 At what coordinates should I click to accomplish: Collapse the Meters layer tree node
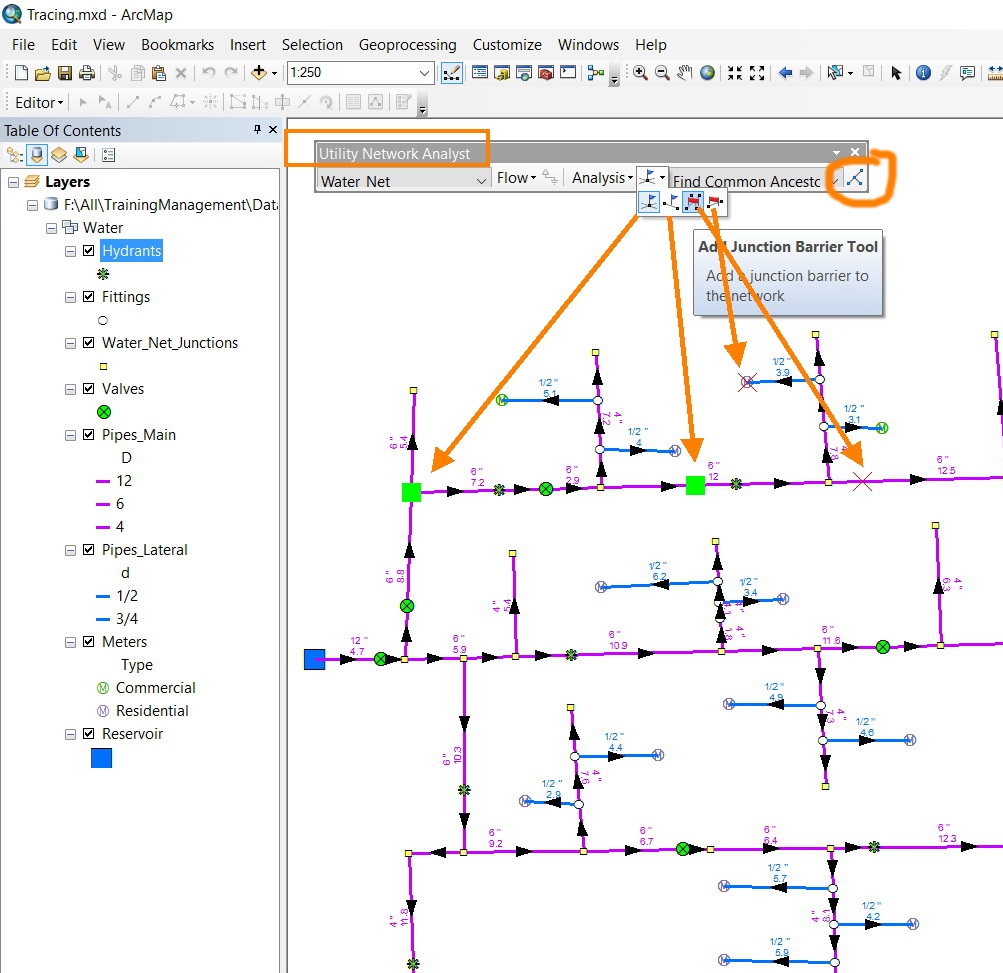[71, 642]
